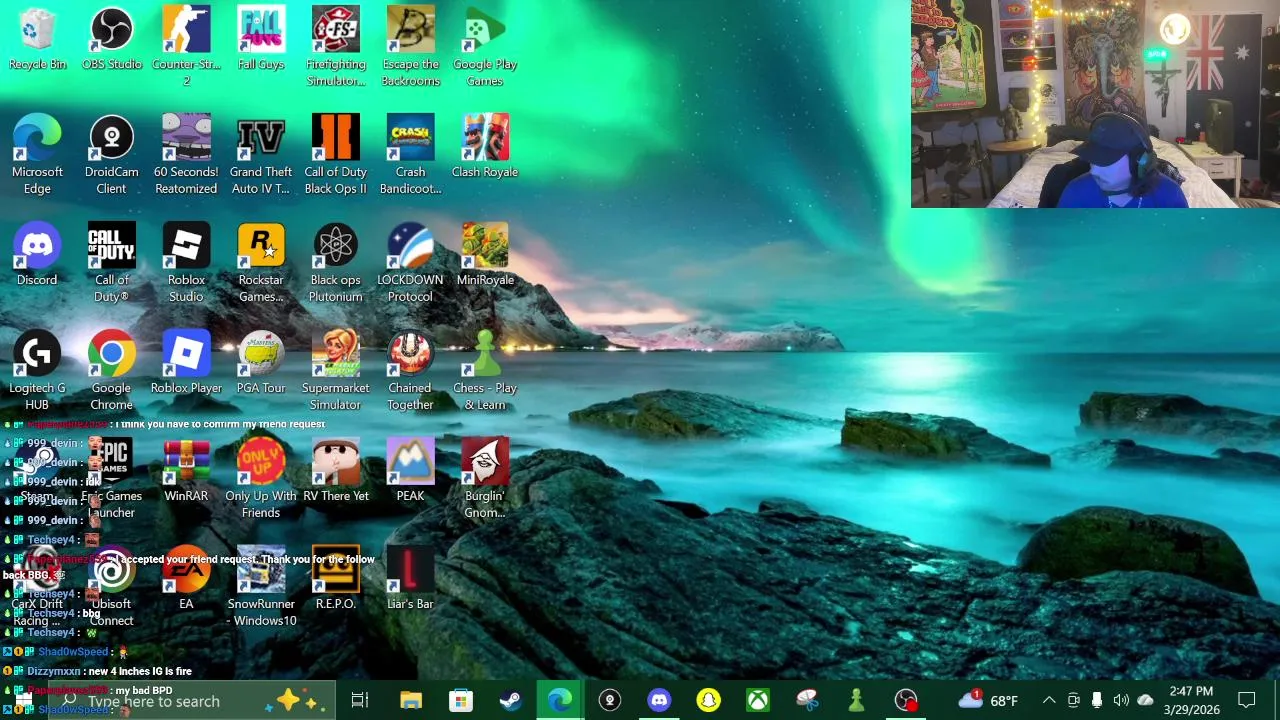Select the EA app desktop shortcut
The height and width of the screenshot is (720, 1280).
(186, 580)
